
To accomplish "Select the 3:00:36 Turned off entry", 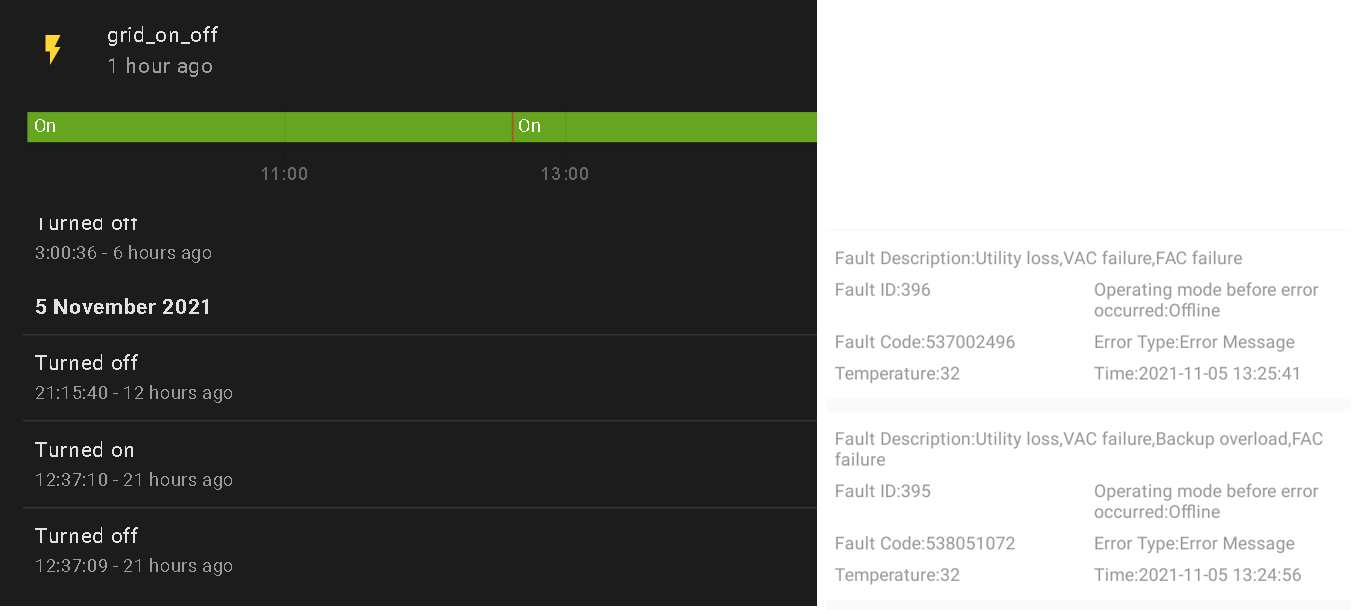I will 123,240.
